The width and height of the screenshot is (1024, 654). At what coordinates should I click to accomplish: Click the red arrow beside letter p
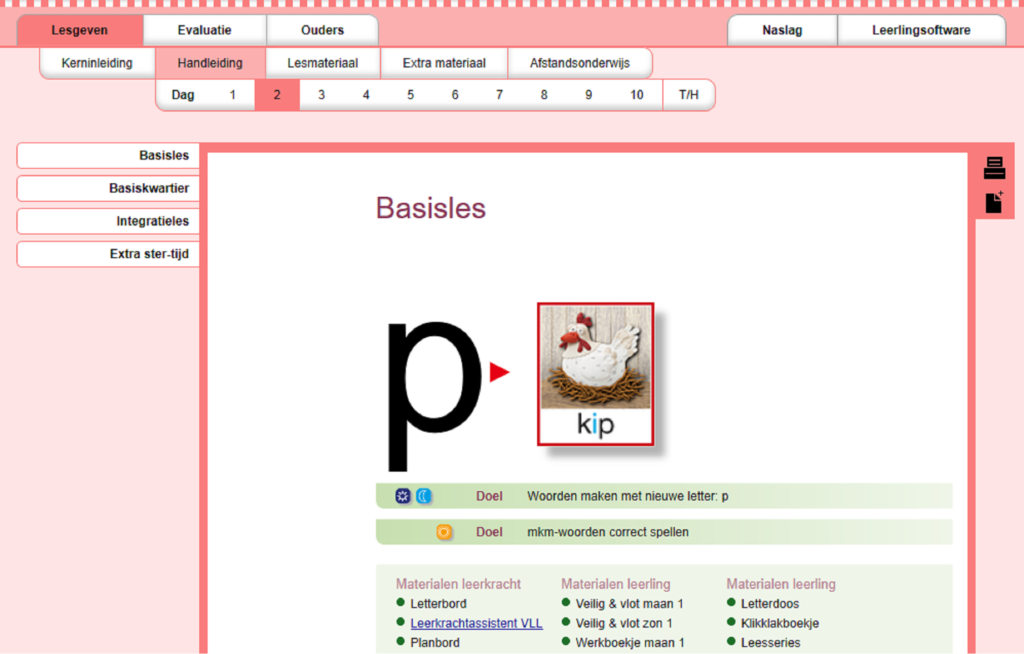[x=499, y=373]
